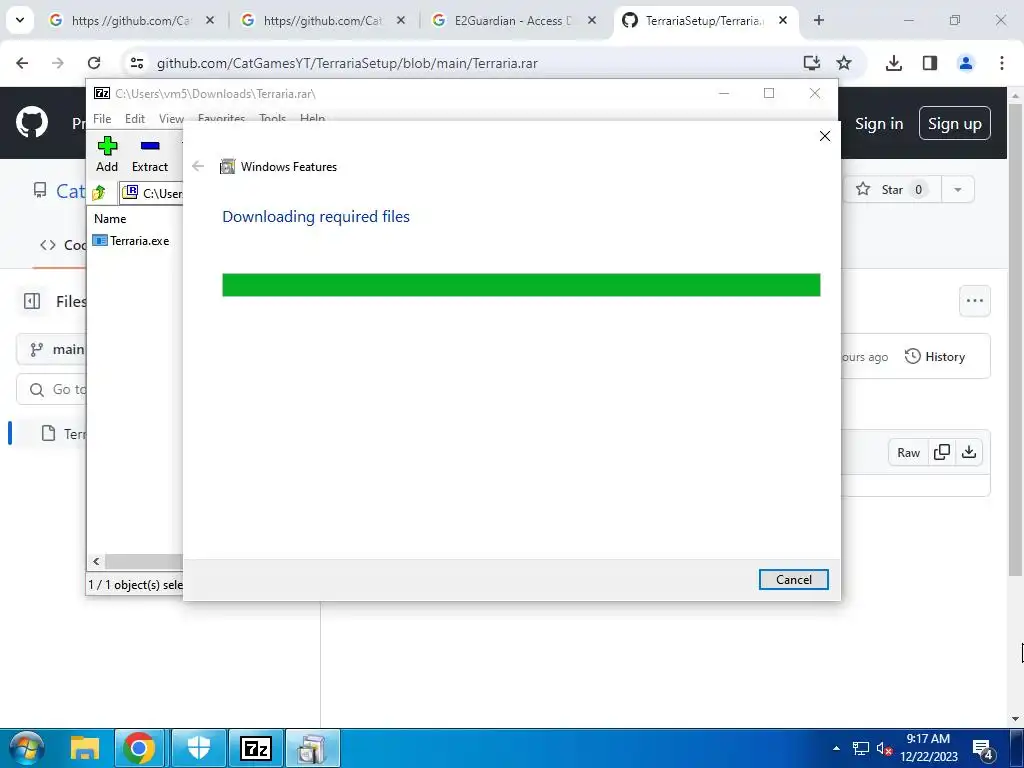1024x768 pixels.
Task: Click the browser page vertical scrollbar
Action: click(x=1015, y=340)
